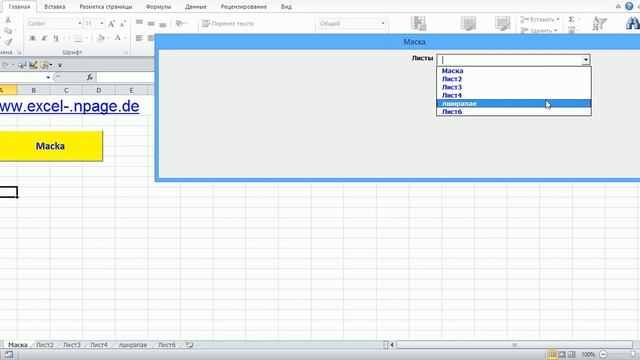This screenshot has width=640, height=360.
Task: Click Вставить insert cells button
Action: [540, 19]
